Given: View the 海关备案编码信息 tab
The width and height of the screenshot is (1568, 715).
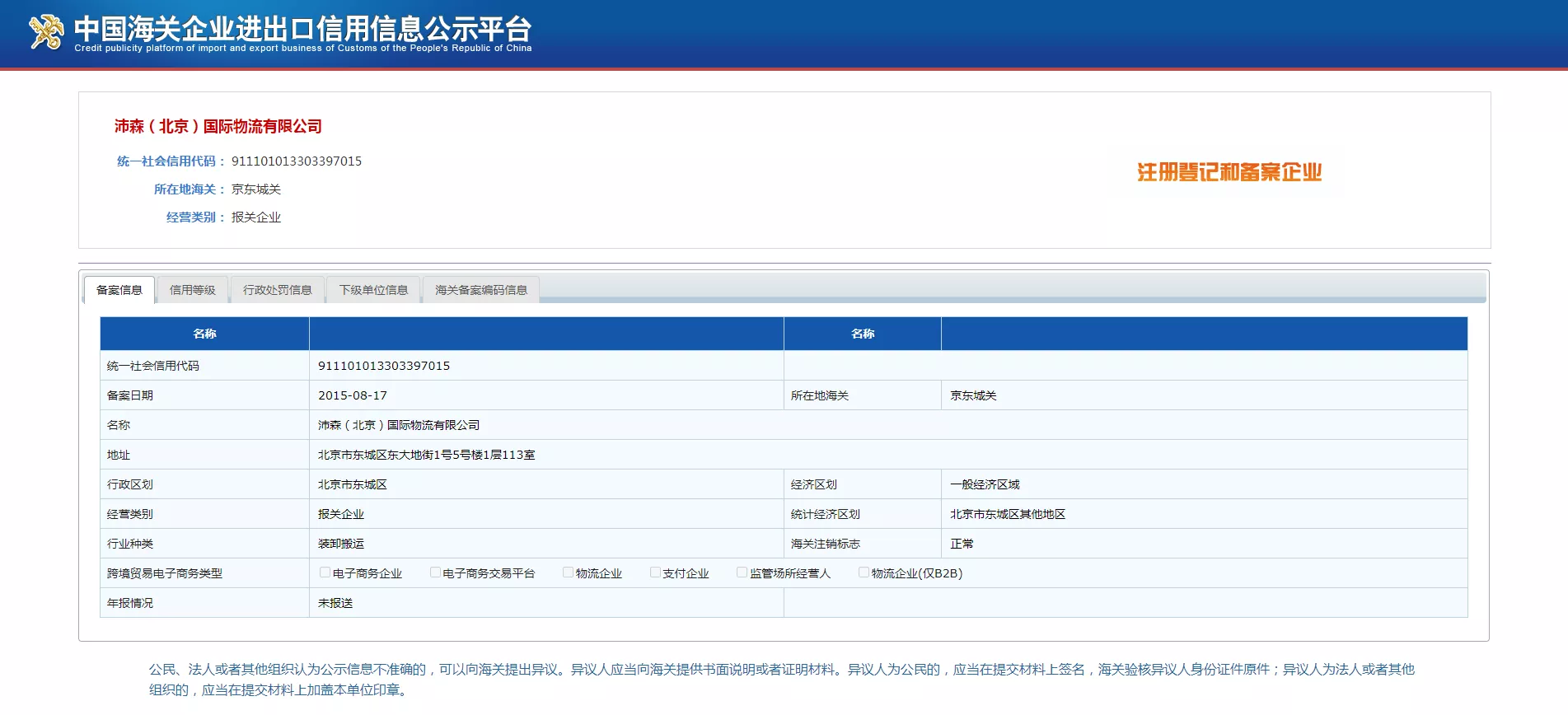Looking at the screenshot, I should [x=481, y=290].
